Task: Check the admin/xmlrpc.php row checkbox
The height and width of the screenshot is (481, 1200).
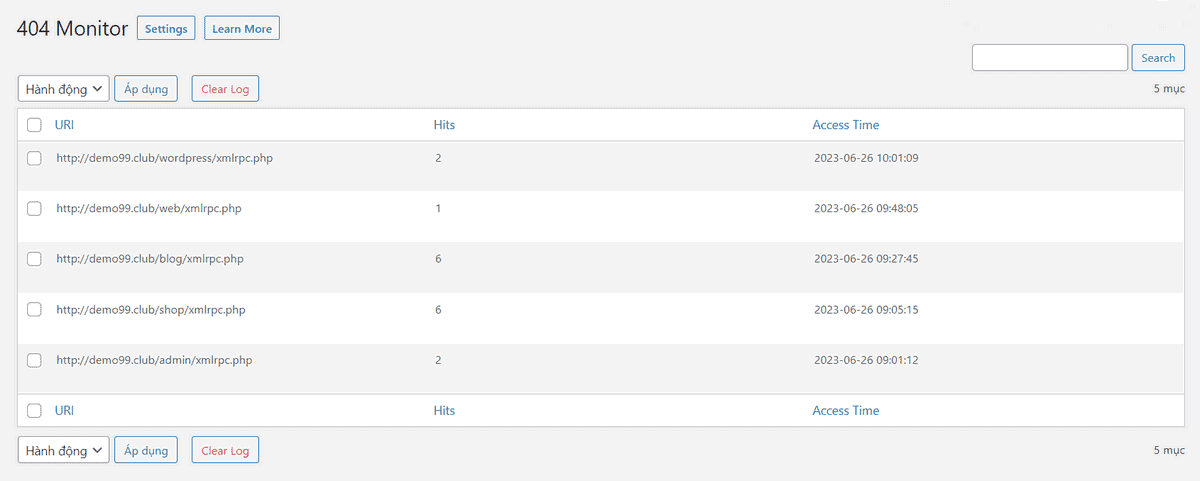Action: point(34,360)
